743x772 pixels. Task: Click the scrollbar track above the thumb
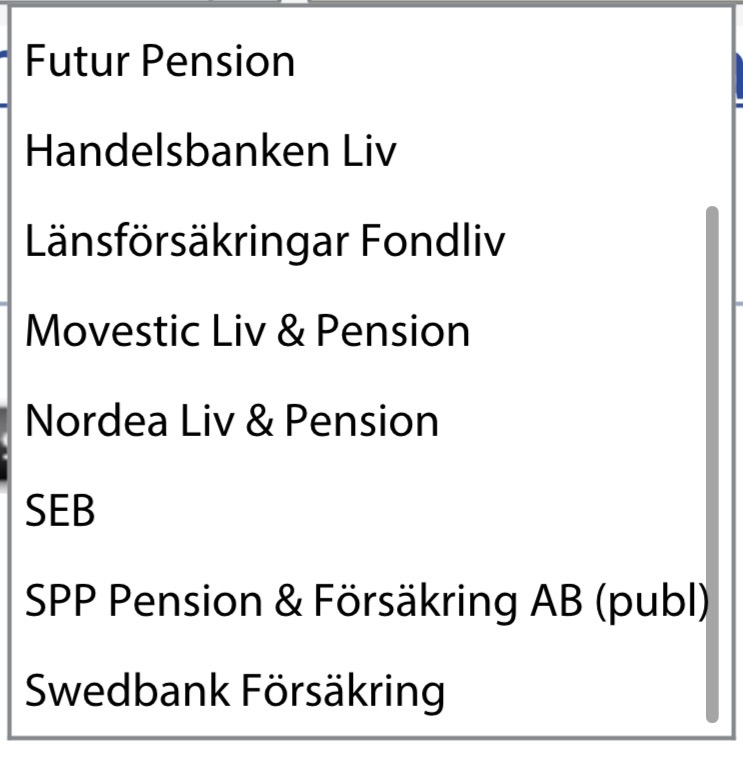click(x=712, y=110)
